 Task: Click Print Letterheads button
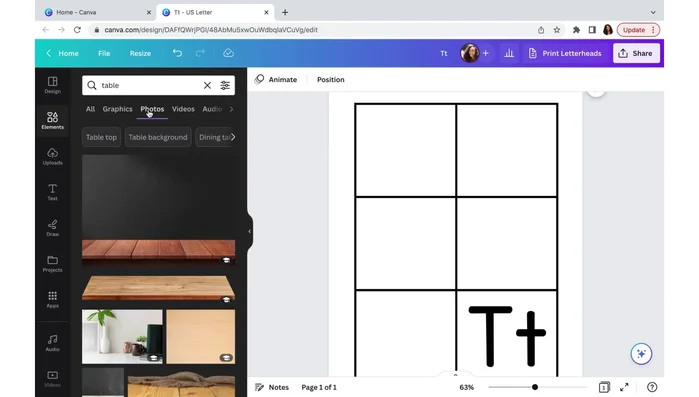pos(565,53)
